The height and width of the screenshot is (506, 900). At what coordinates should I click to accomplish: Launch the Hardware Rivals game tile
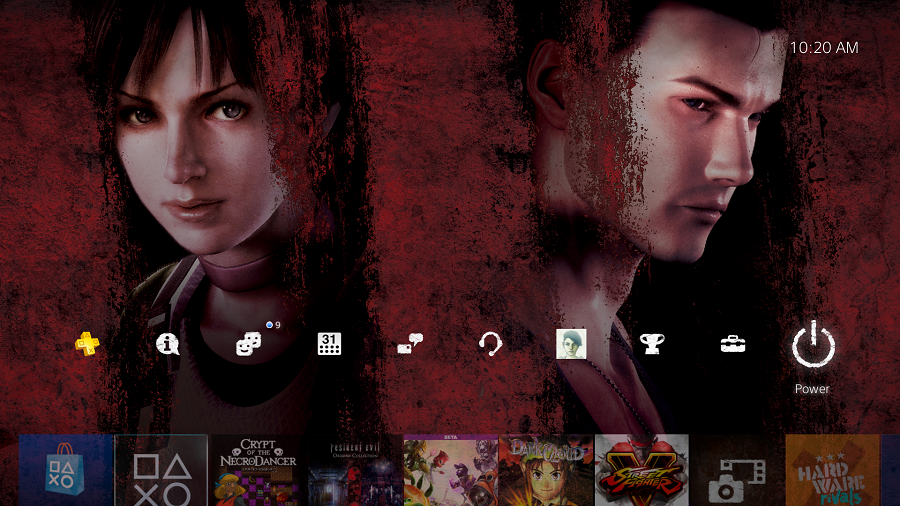[832, 470]
